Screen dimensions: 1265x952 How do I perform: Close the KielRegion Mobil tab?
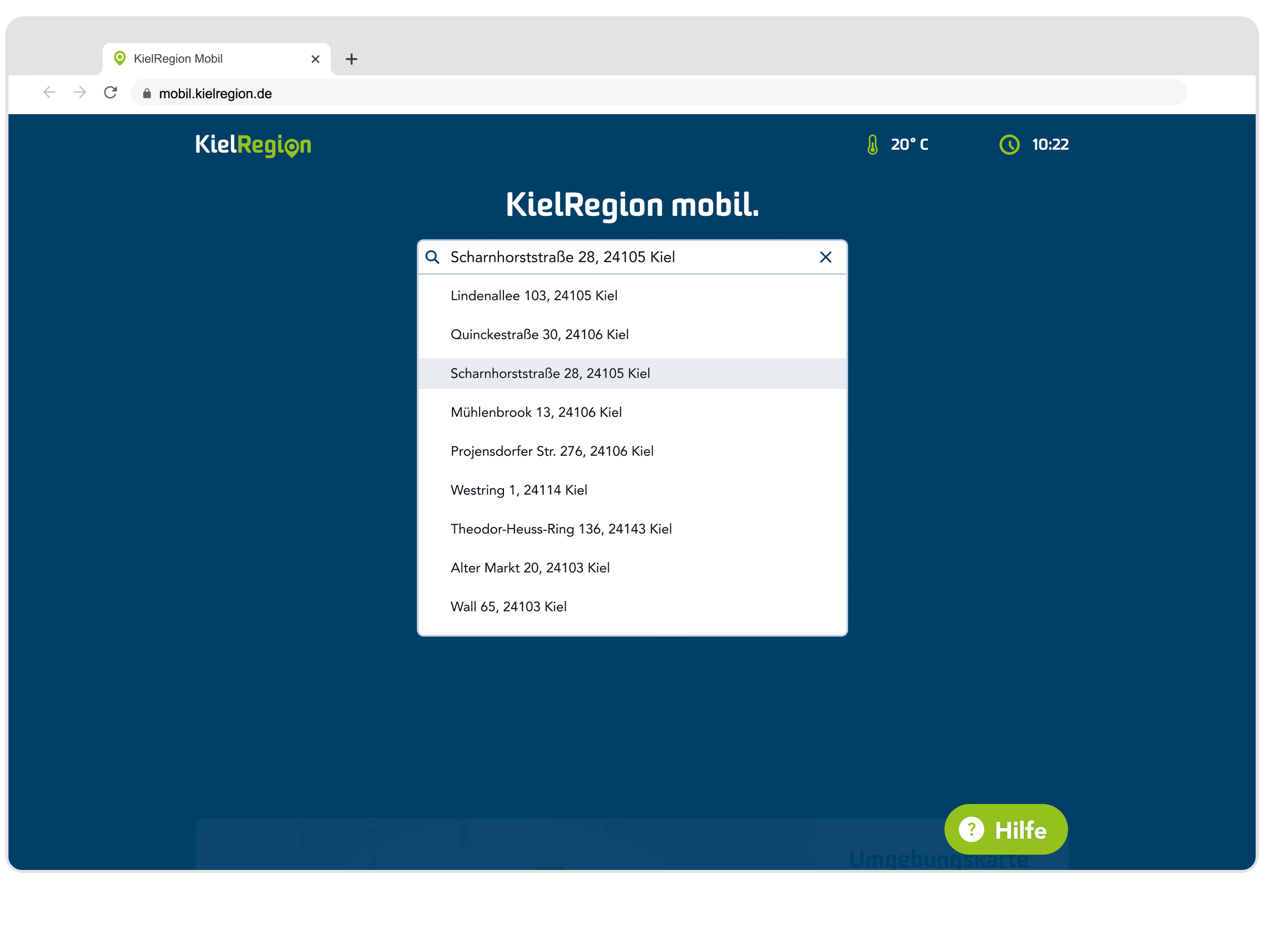coord(315,59)
